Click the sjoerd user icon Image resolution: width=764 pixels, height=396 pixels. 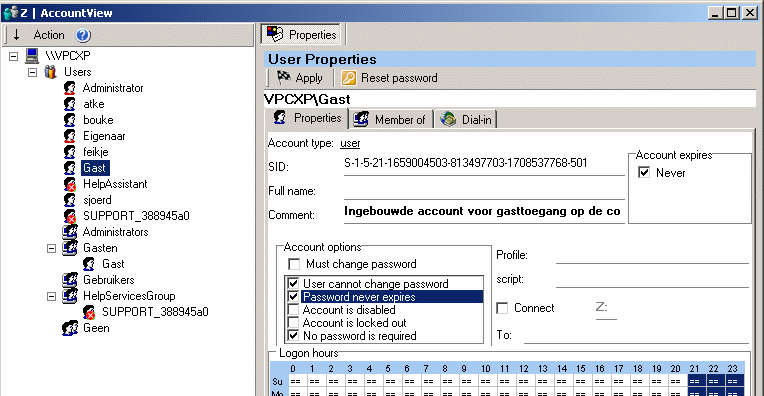pos(70,200)
